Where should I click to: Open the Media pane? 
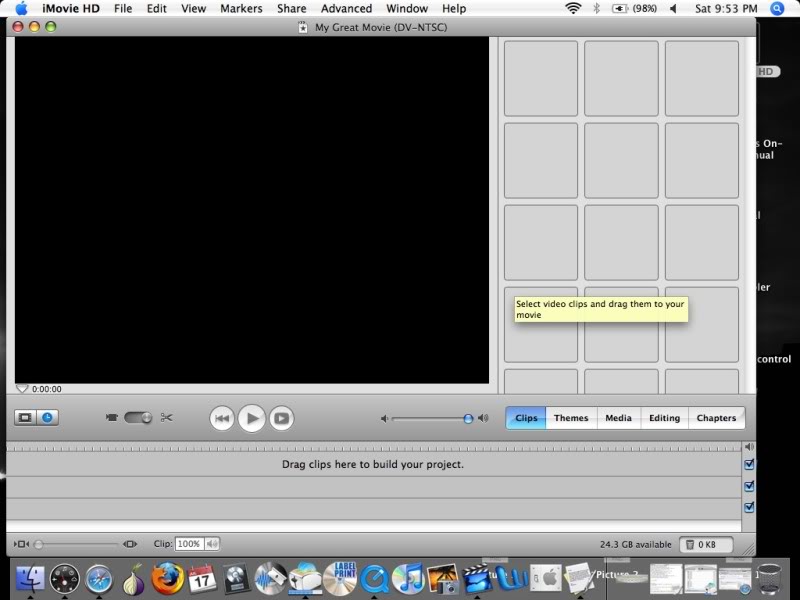(618, 418)
